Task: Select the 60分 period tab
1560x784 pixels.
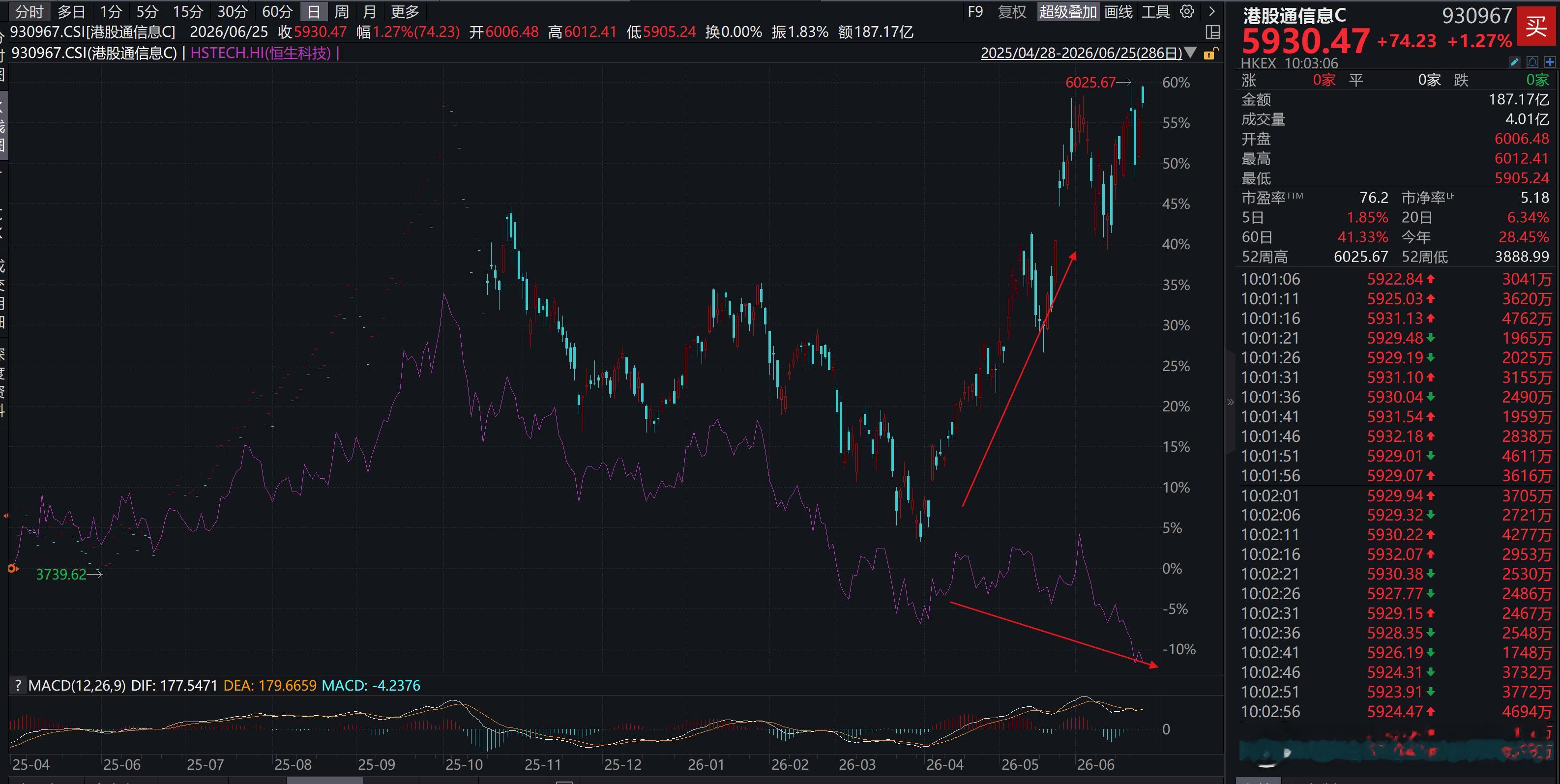Action: click(277, 11)
